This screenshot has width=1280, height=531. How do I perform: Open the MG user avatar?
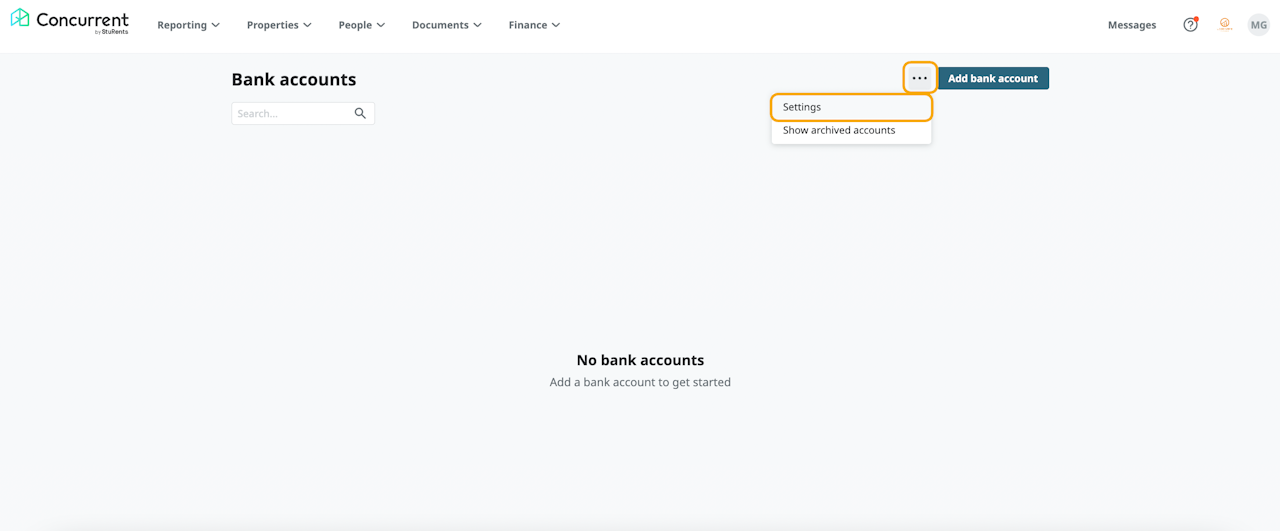[1258, 25]
